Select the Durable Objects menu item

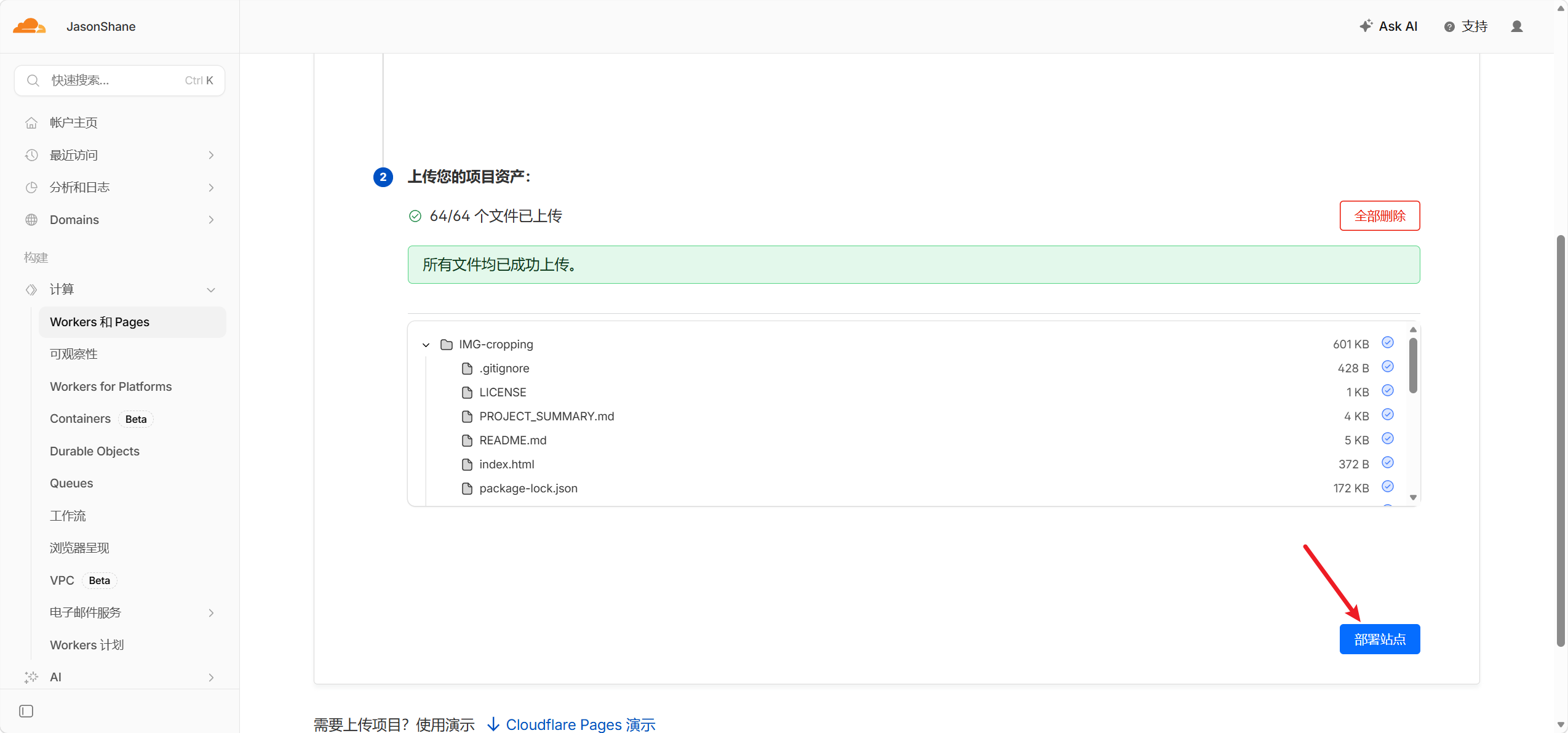pos(95,451)
